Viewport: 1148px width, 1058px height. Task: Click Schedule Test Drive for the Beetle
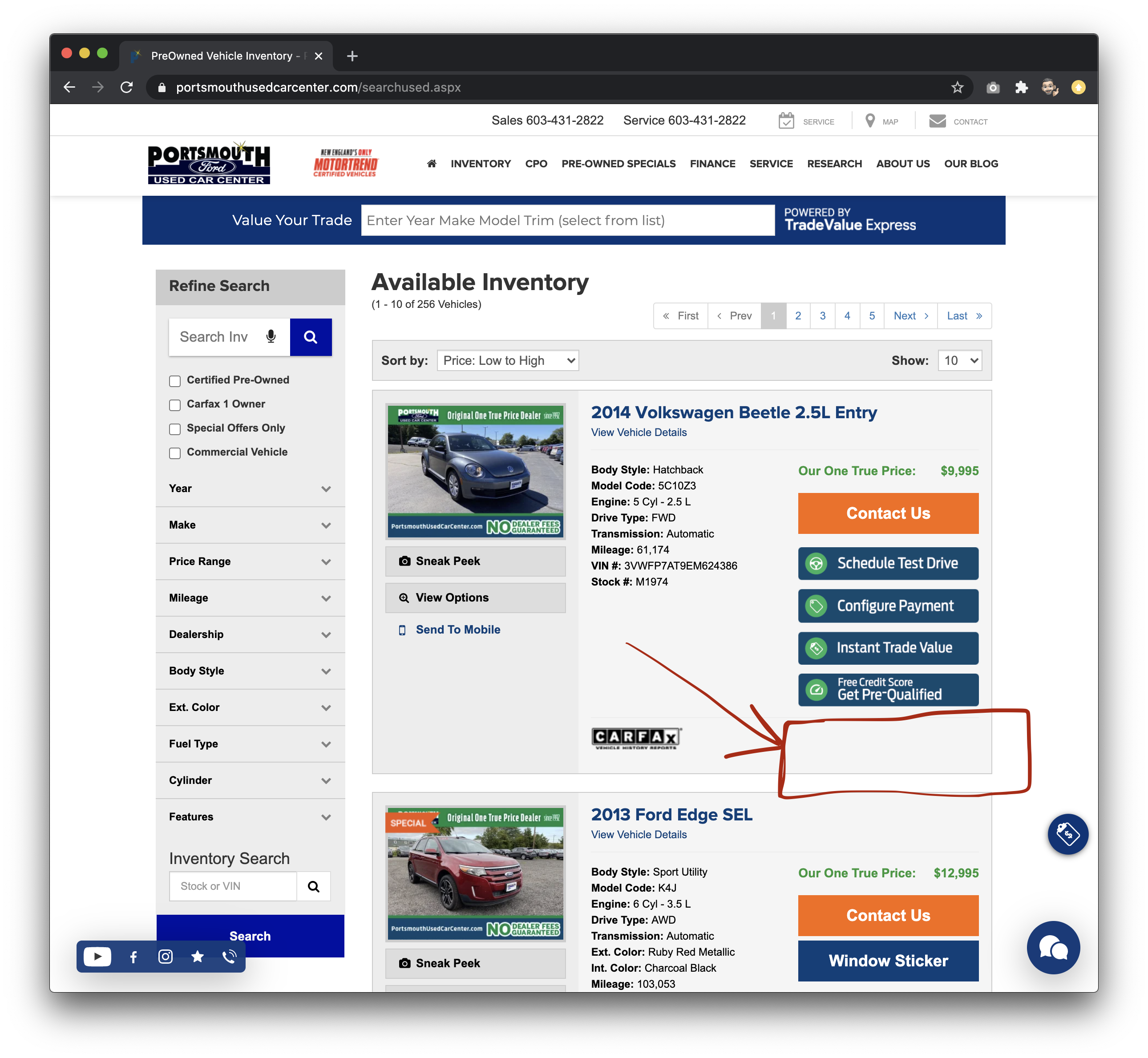coord(888,563)
